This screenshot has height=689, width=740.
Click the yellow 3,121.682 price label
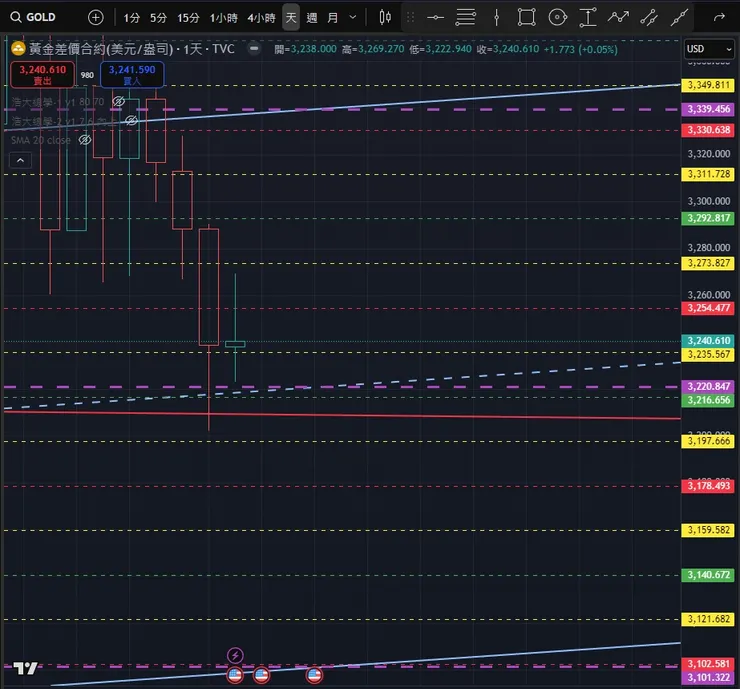708,619
